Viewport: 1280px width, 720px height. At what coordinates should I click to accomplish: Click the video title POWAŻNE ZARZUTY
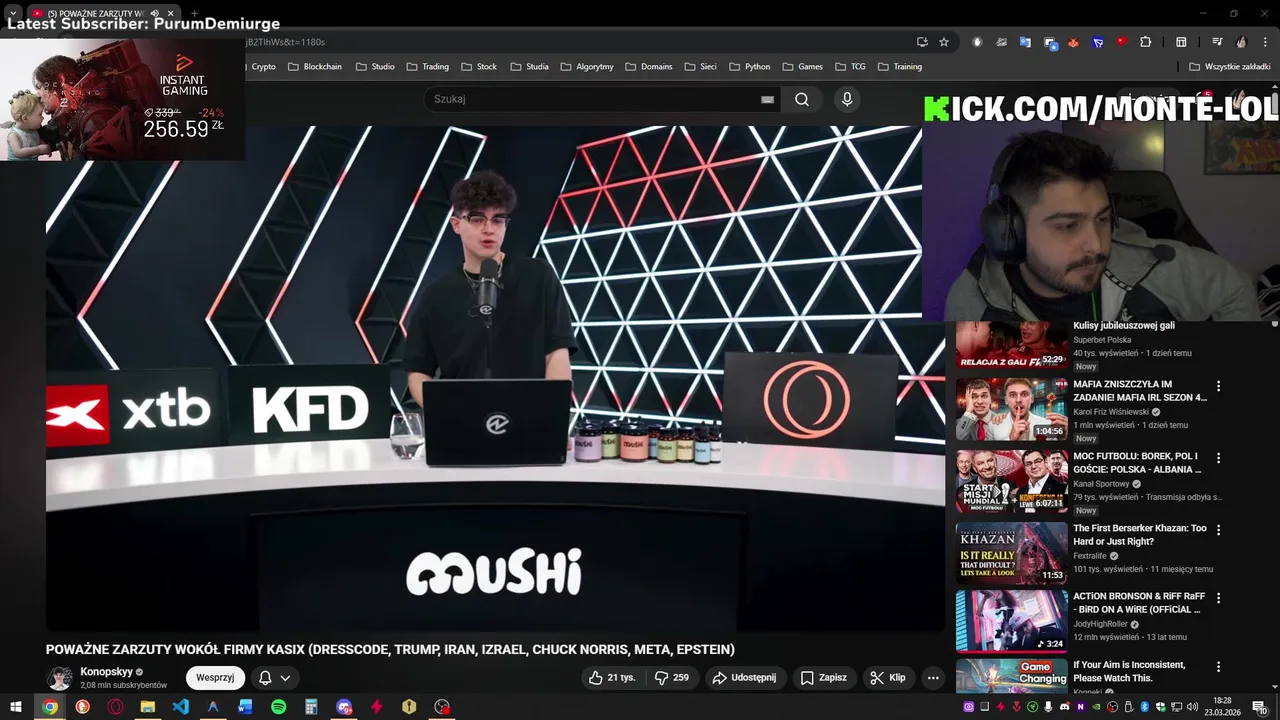[x=390, y=649]
